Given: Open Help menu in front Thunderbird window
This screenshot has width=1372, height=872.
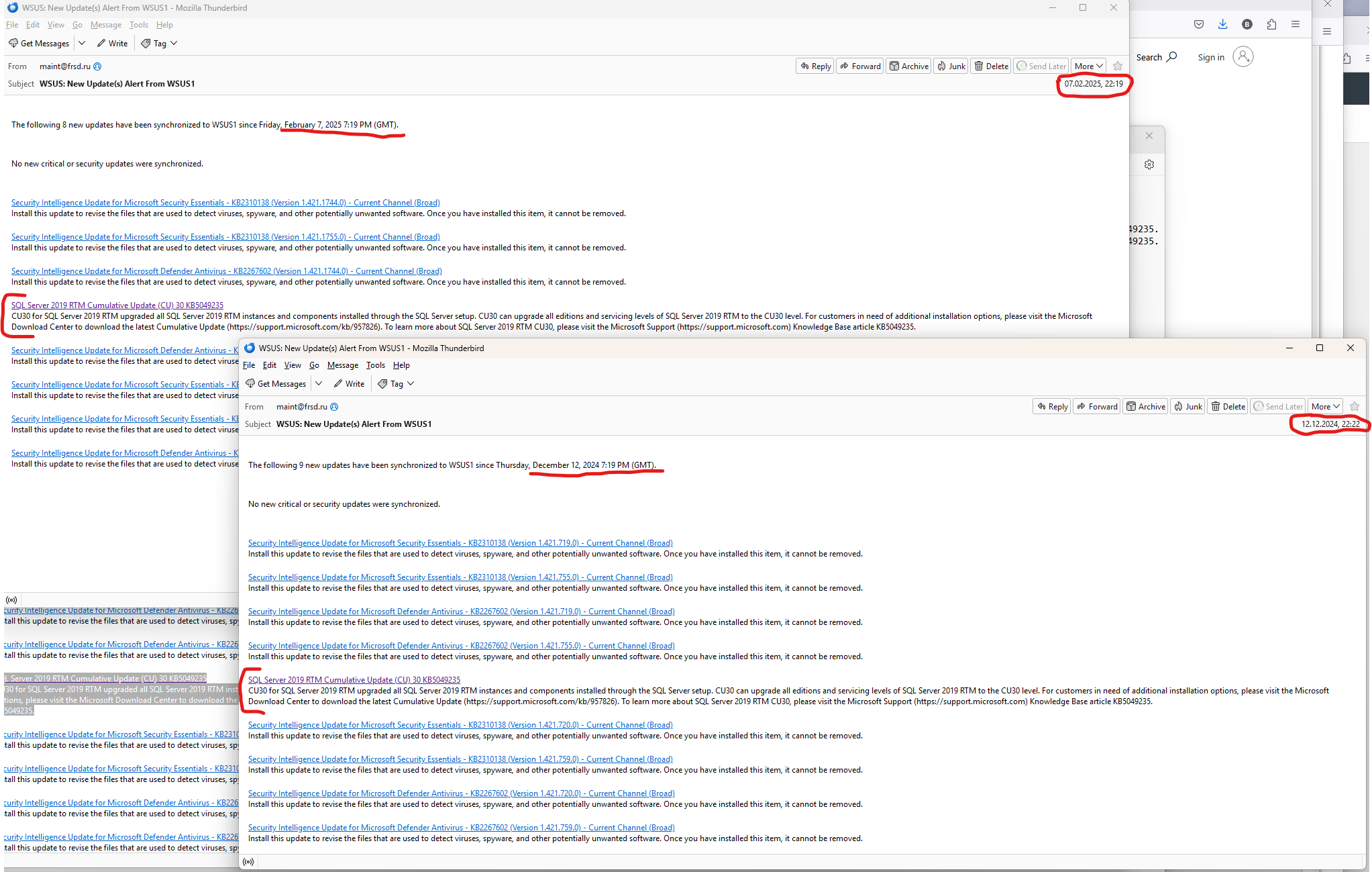Looking at the screenshot, I should 401,365.
